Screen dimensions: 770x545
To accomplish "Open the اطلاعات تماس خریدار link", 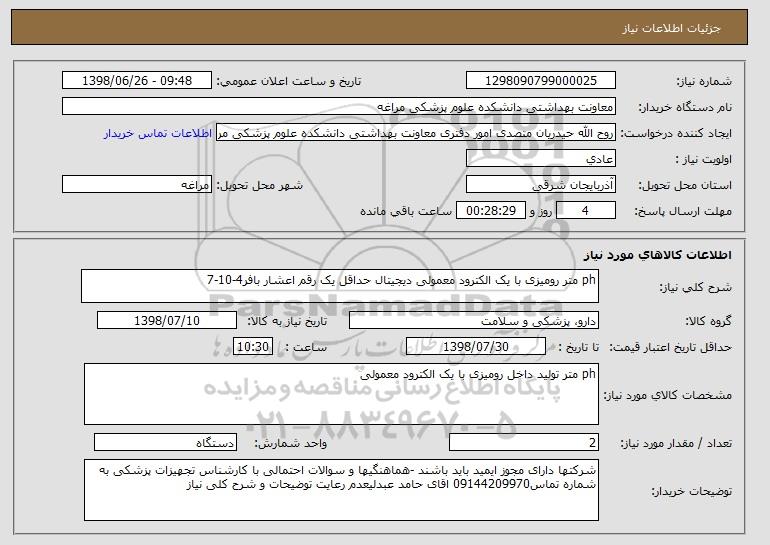I will click(x=158, y=133).
